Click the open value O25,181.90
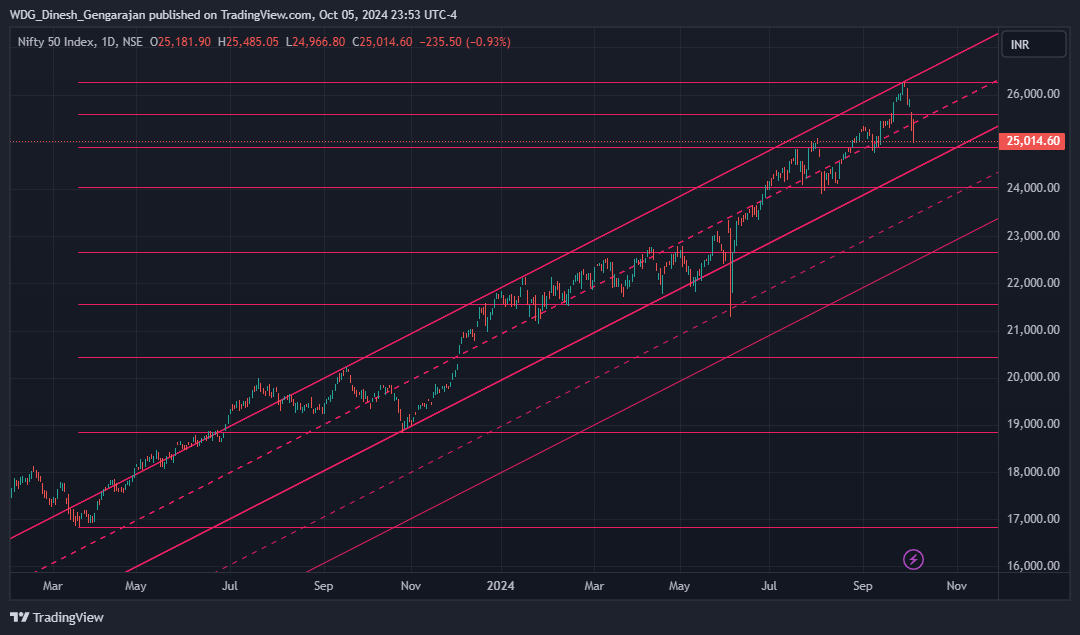 (180, 42)
